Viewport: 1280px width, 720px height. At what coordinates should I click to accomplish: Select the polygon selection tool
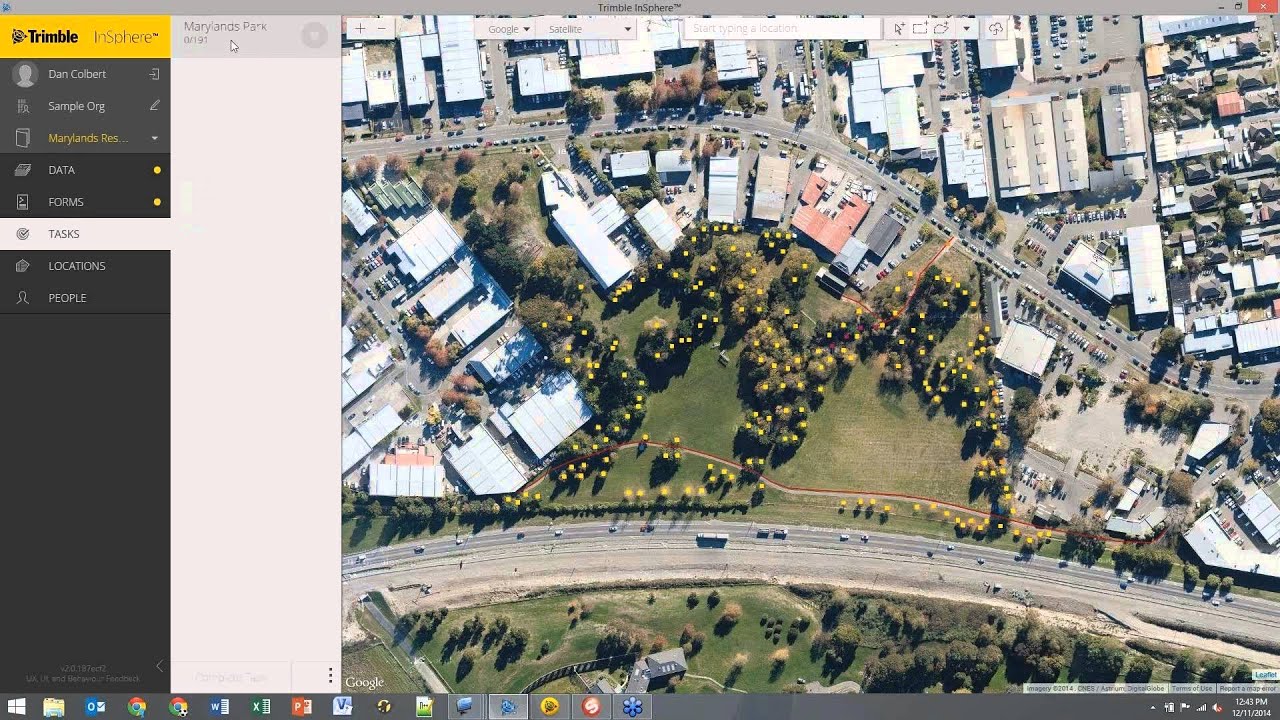(941, 29)
